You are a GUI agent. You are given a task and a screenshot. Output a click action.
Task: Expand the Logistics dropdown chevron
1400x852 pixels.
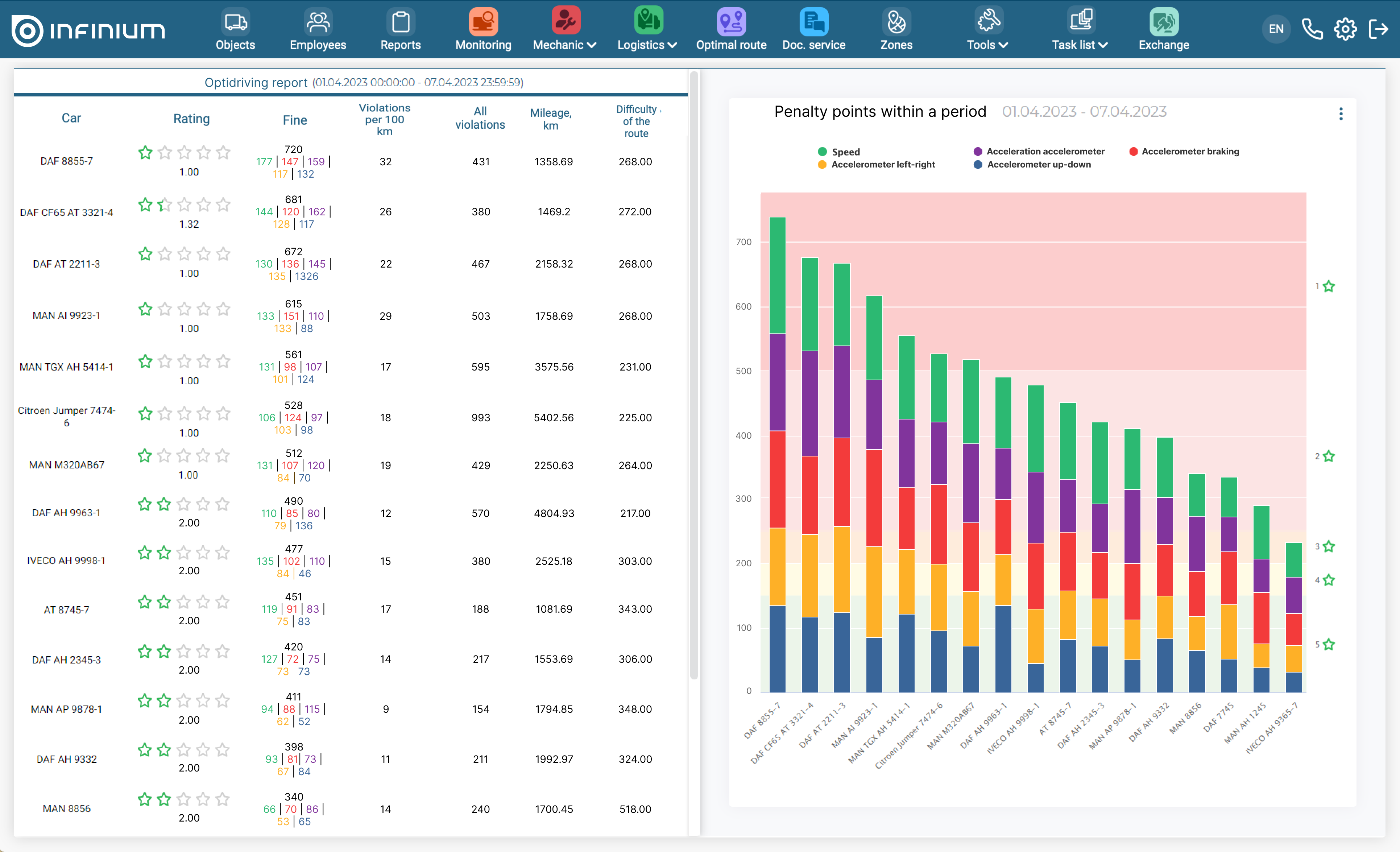[672, 45]
